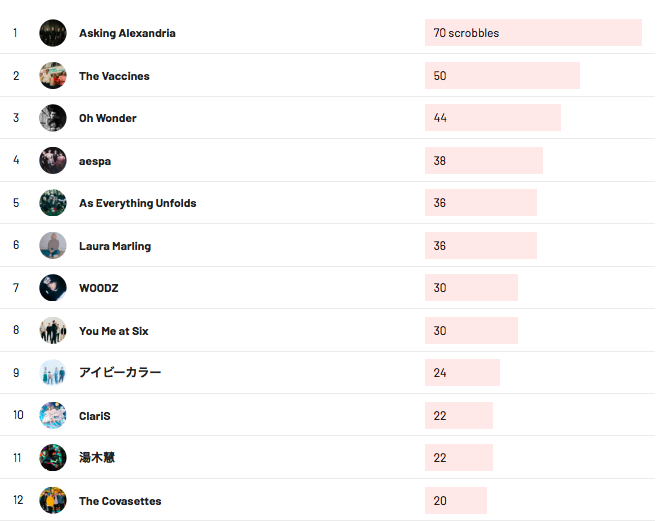
Task: Click As Everything Unfolds avatar
Action: pos(53,203)
